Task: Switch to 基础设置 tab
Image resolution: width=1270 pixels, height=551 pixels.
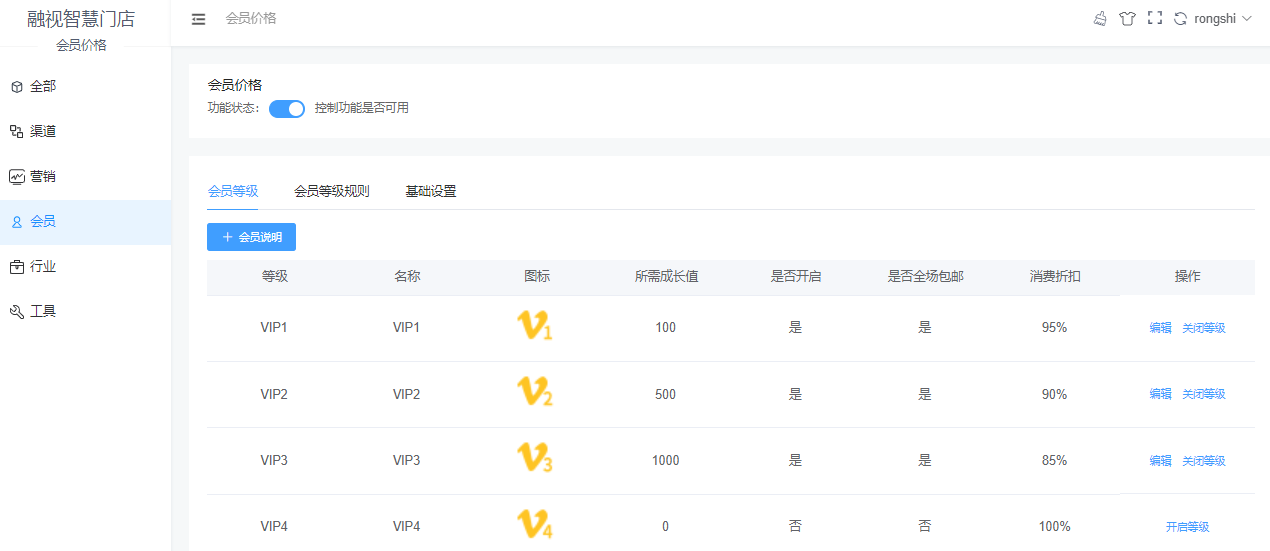Action: point(431,191)
